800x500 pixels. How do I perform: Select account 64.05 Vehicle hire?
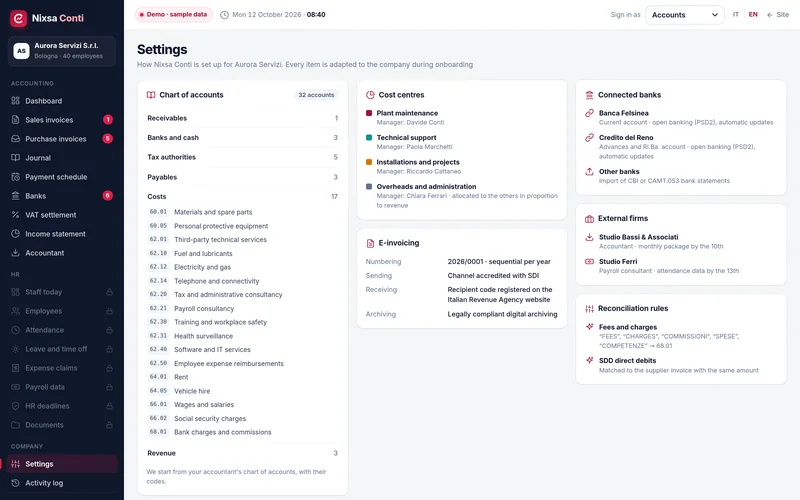click(242, 391)
